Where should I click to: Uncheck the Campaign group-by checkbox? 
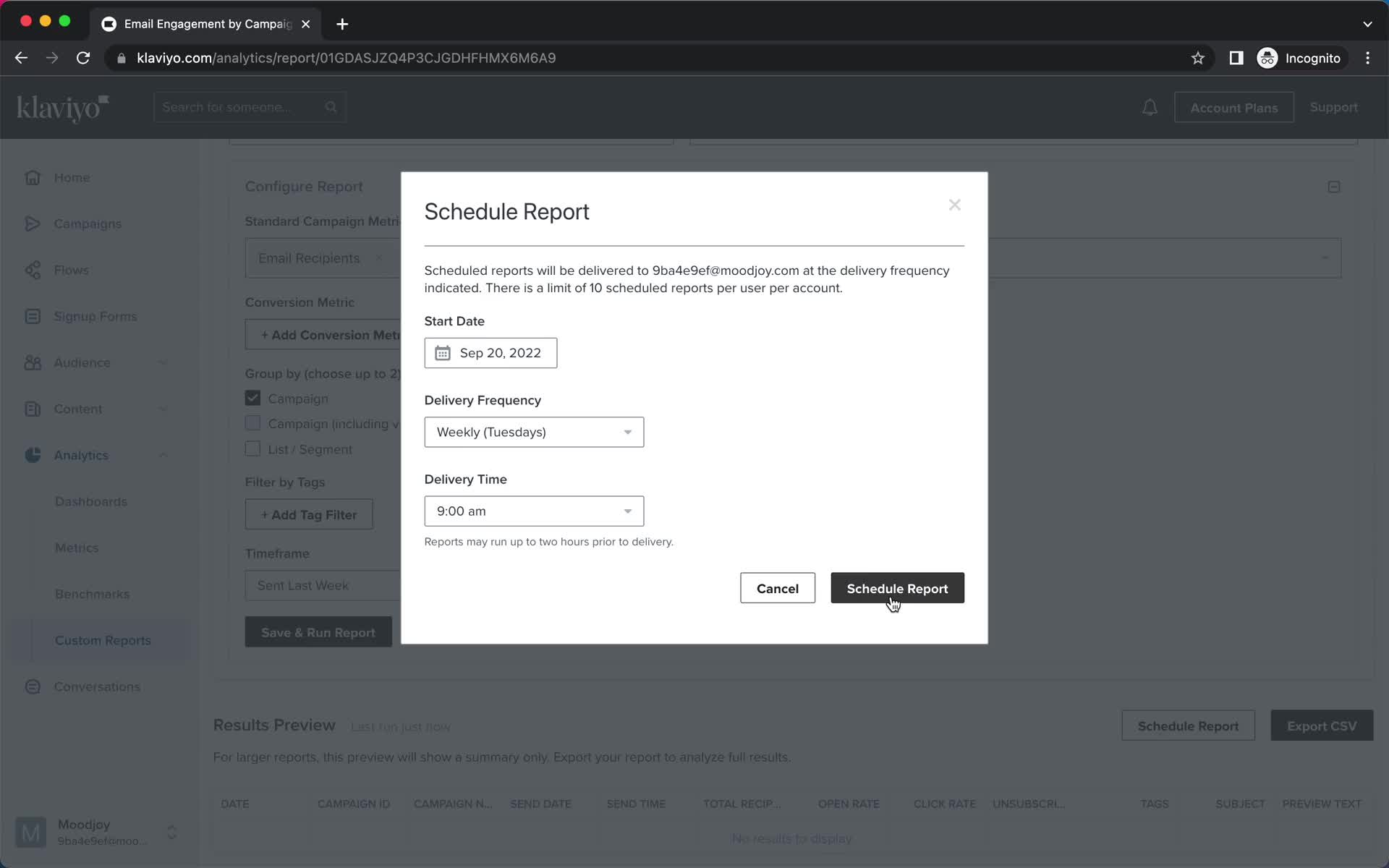[252, 398]
